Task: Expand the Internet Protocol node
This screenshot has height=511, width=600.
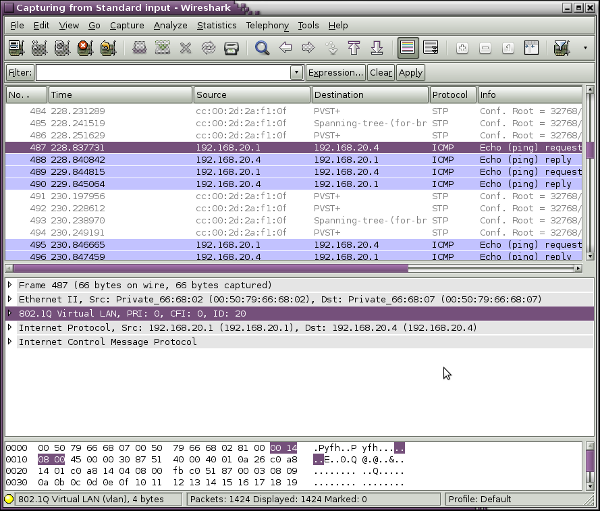Action: pyautogui.click(x=10, y=327)
